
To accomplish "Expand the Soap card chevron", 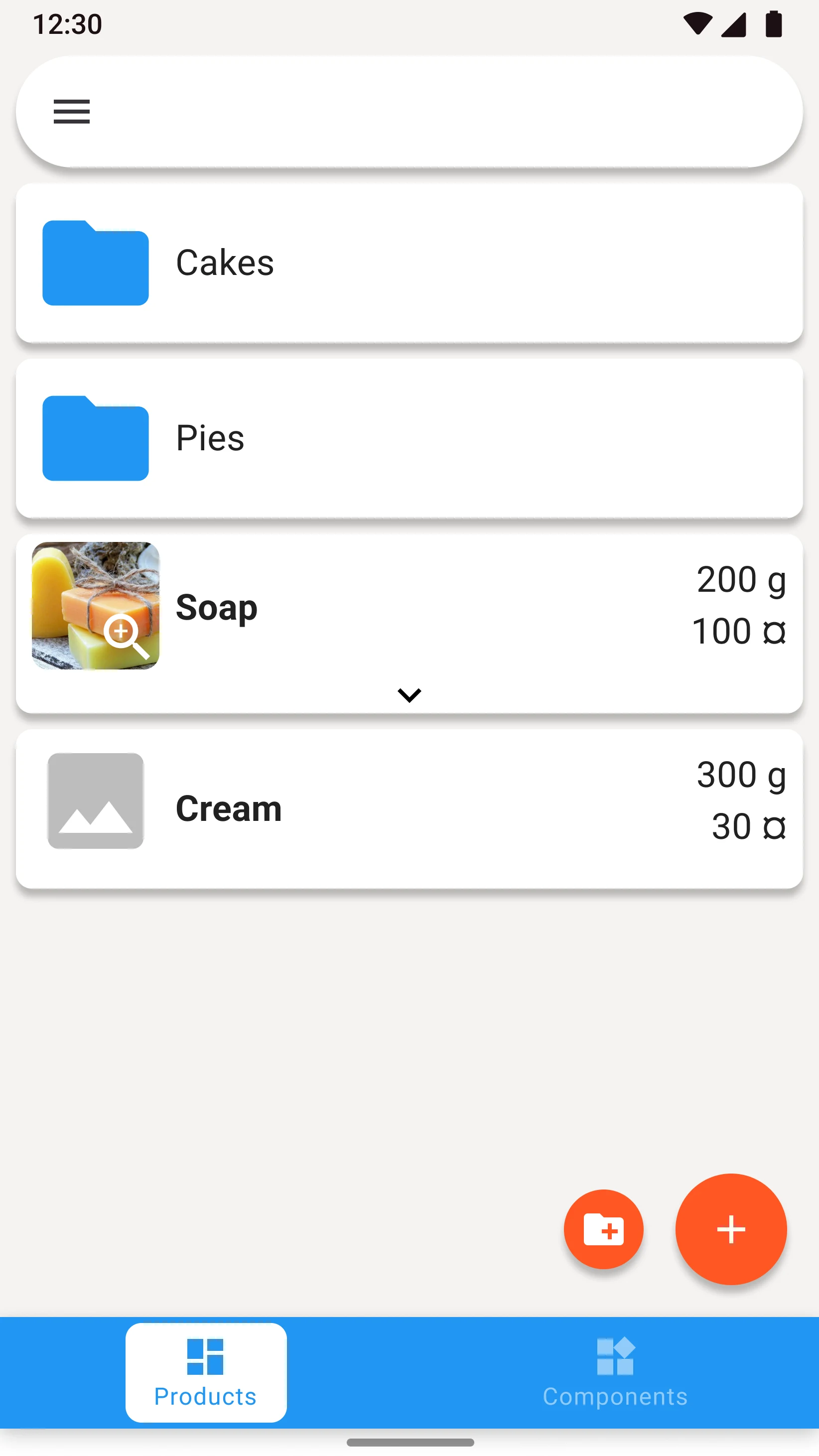I will pos(409,695).
